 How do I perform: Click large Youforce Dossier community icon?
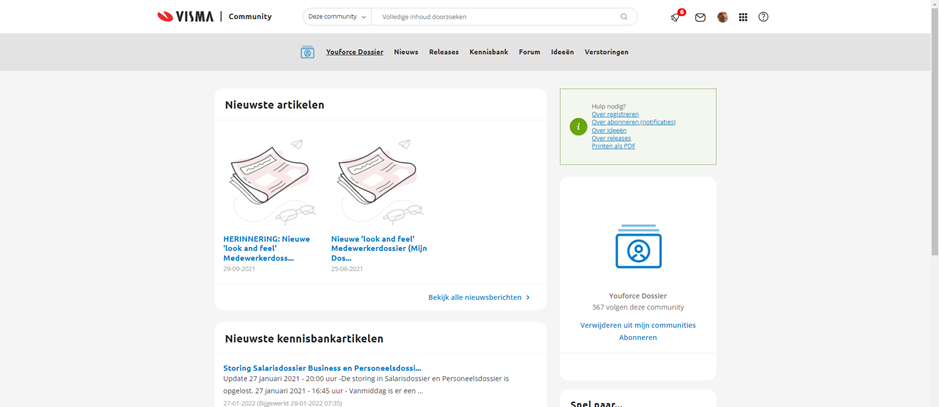[638, 246]
